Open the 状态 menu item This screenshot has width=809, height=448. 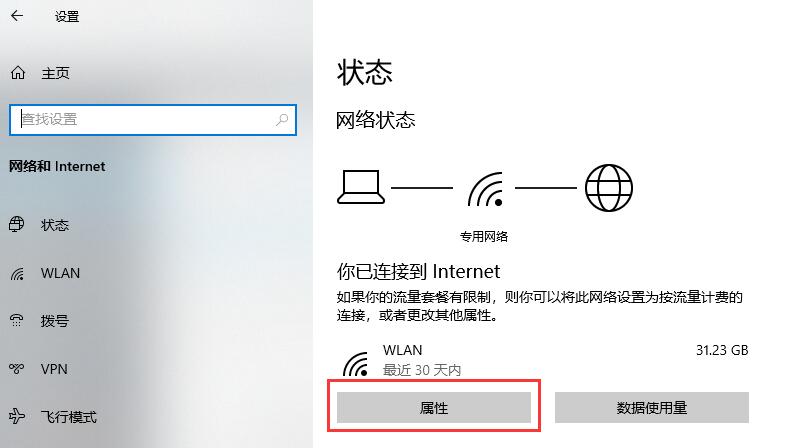(x=54, y=225)
